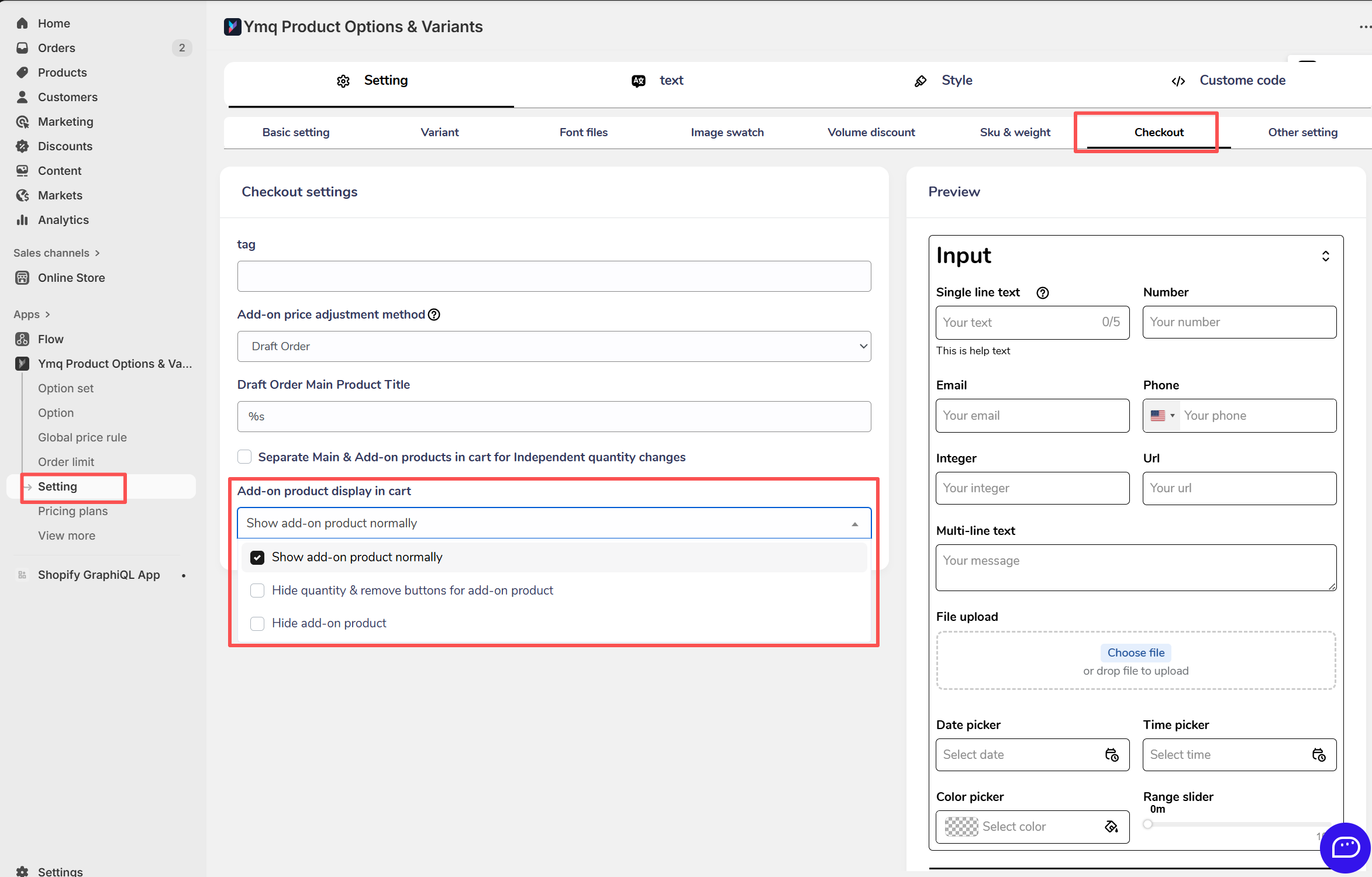
Task: Click the Ymq app logo in header
Action: (232, 27)
